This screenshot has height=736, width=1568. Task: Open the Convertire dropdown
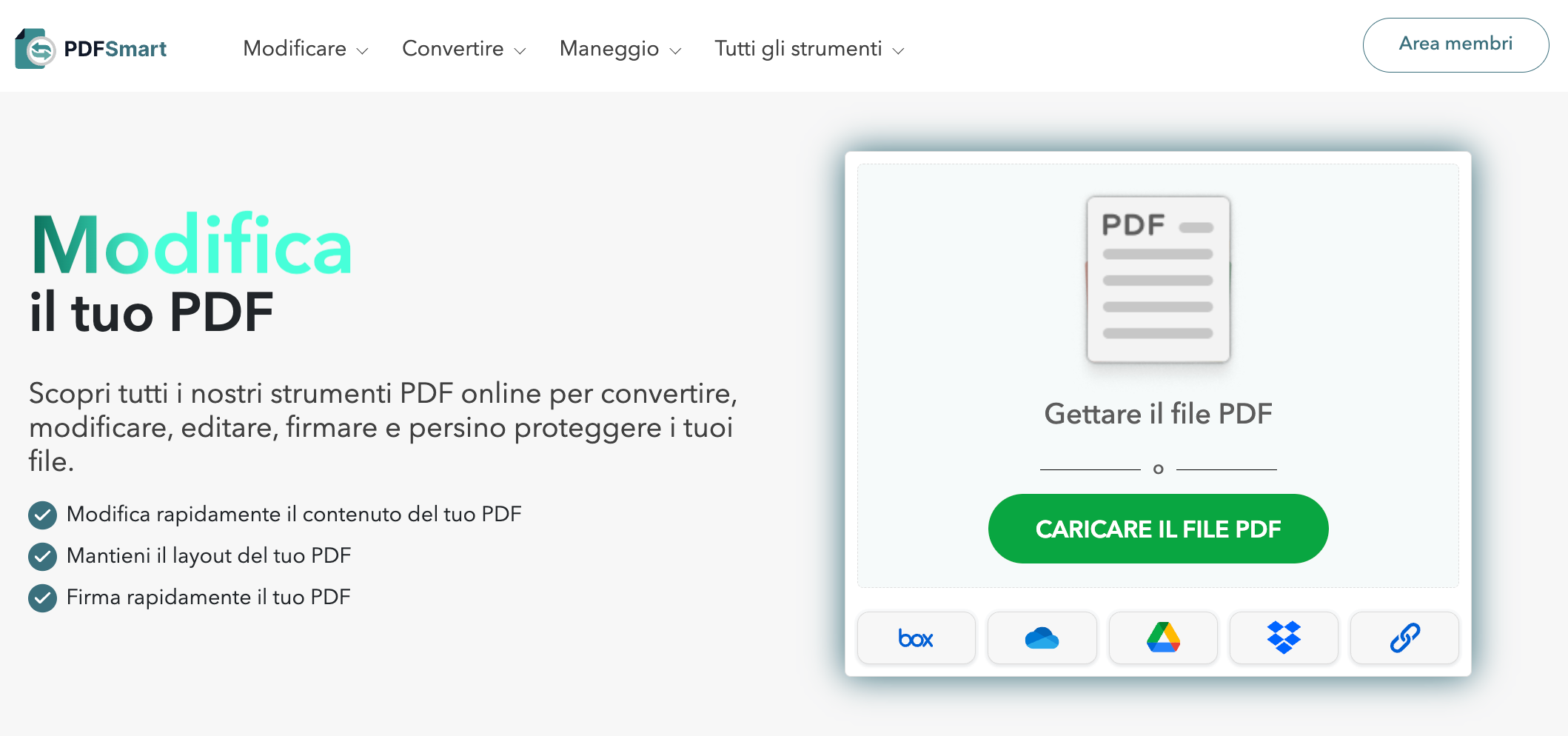[463, 48]
